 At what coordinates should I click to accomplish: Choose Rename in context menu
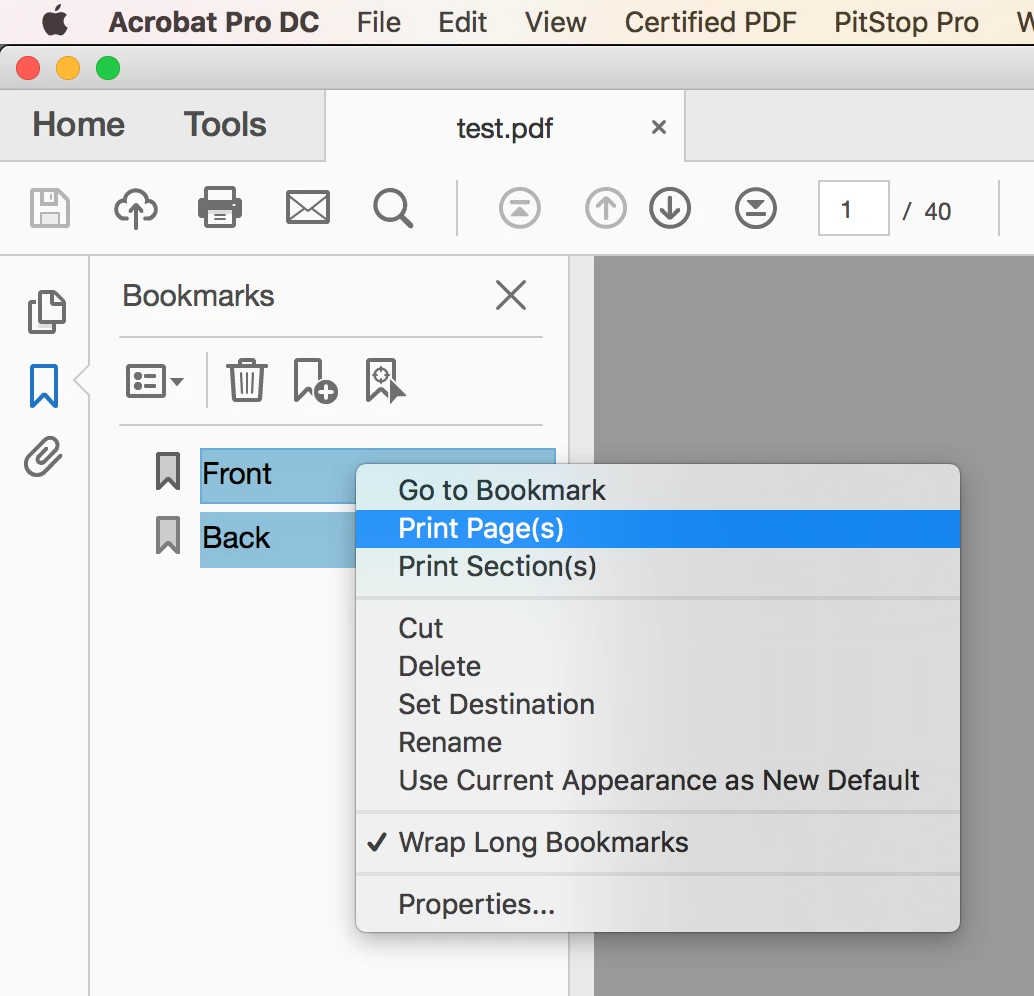point(657,743)
